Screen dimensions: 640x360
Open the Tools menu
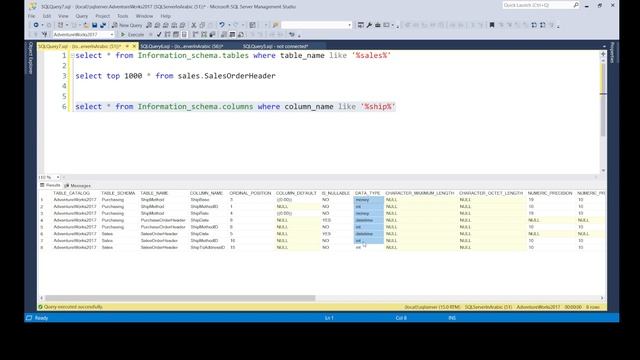(122, 16)
